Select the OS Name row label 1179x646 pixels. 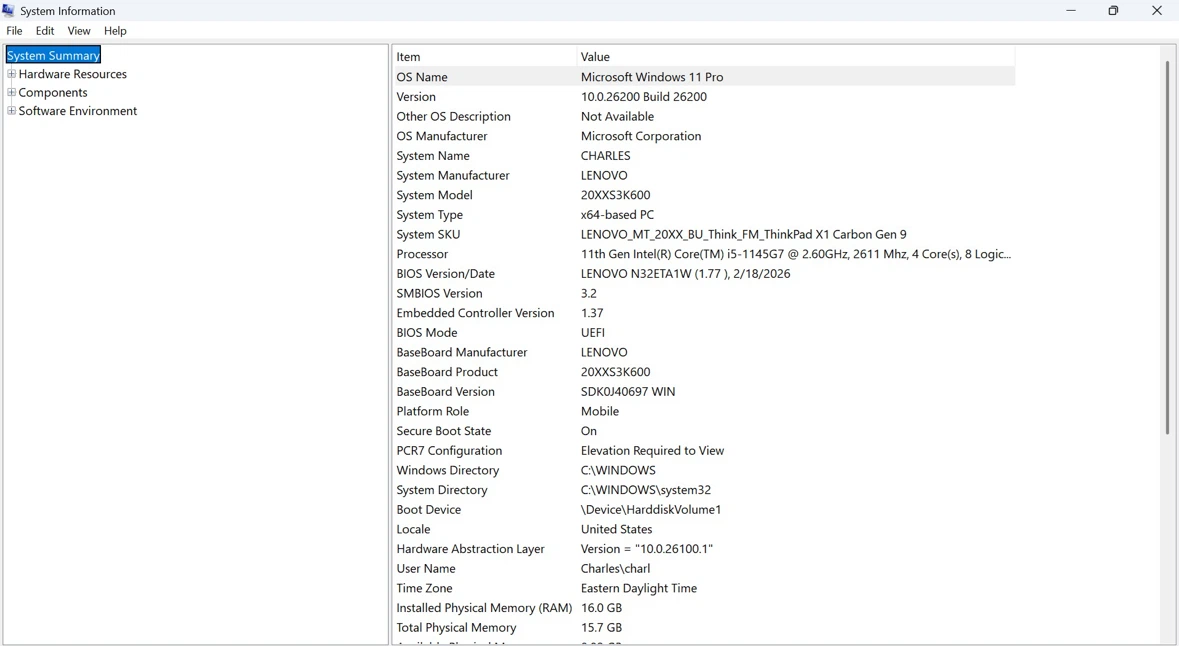(x=422, y=77)
